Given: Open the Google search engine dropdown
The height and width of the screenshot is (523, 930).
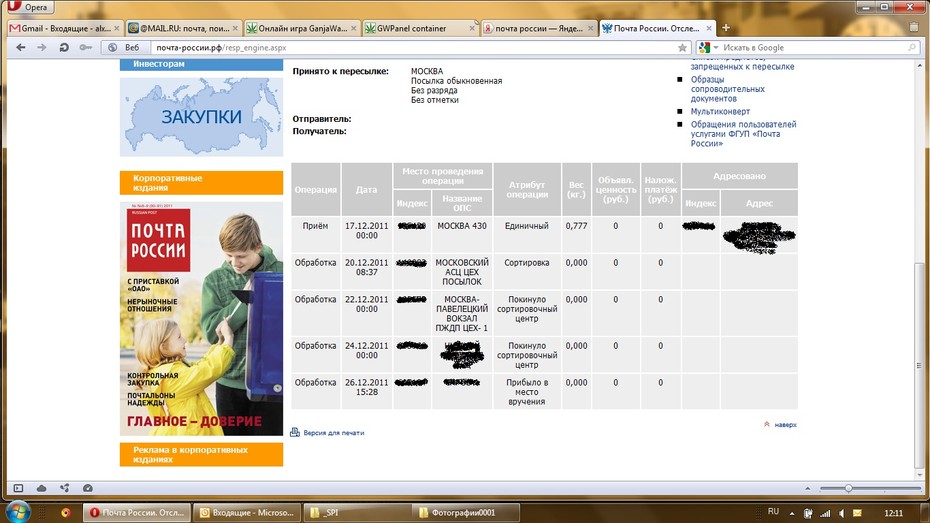Looking at the screenshot, I should 709,47.
